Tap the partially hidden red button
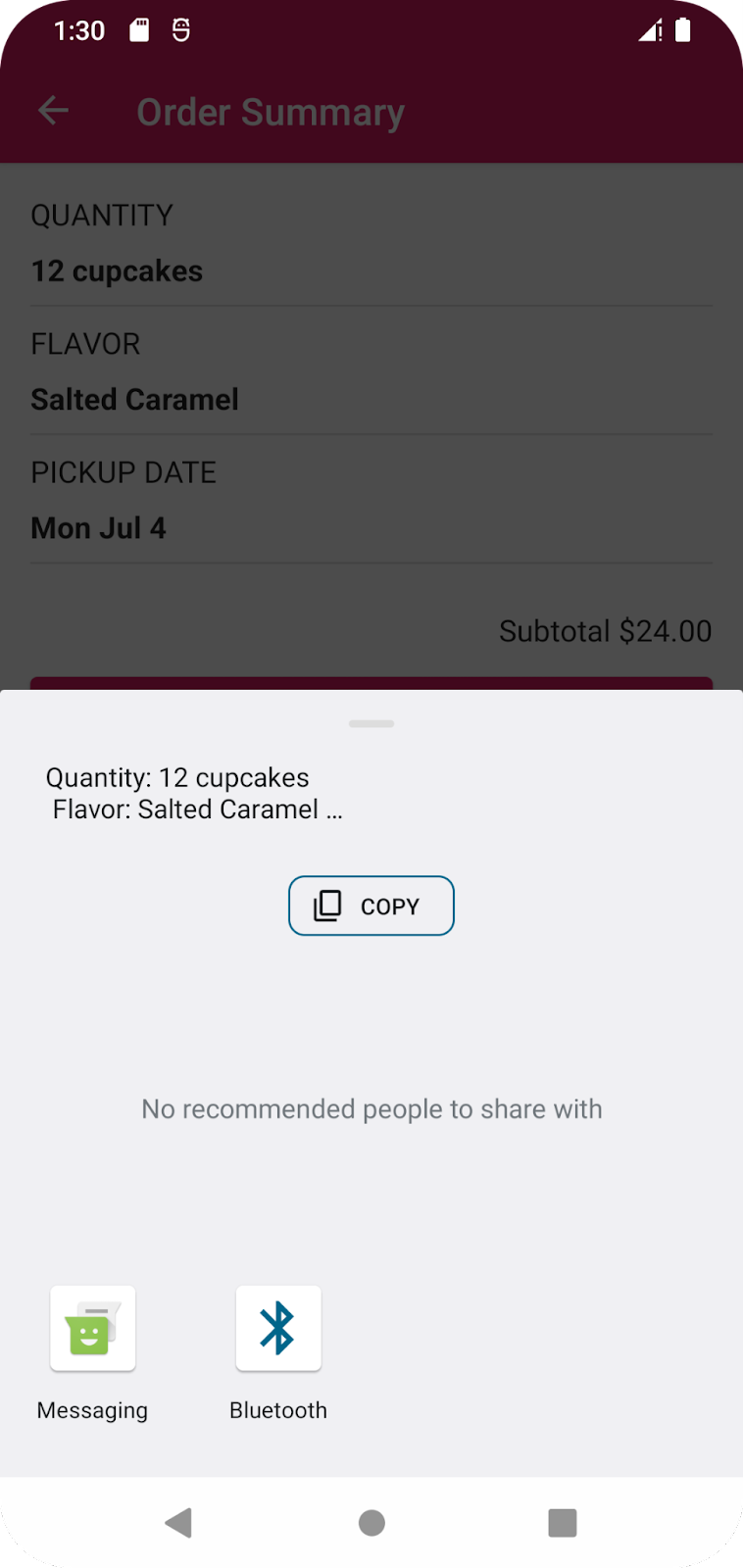This screenshot has height=1568, width=743. (x=371, y=683)
